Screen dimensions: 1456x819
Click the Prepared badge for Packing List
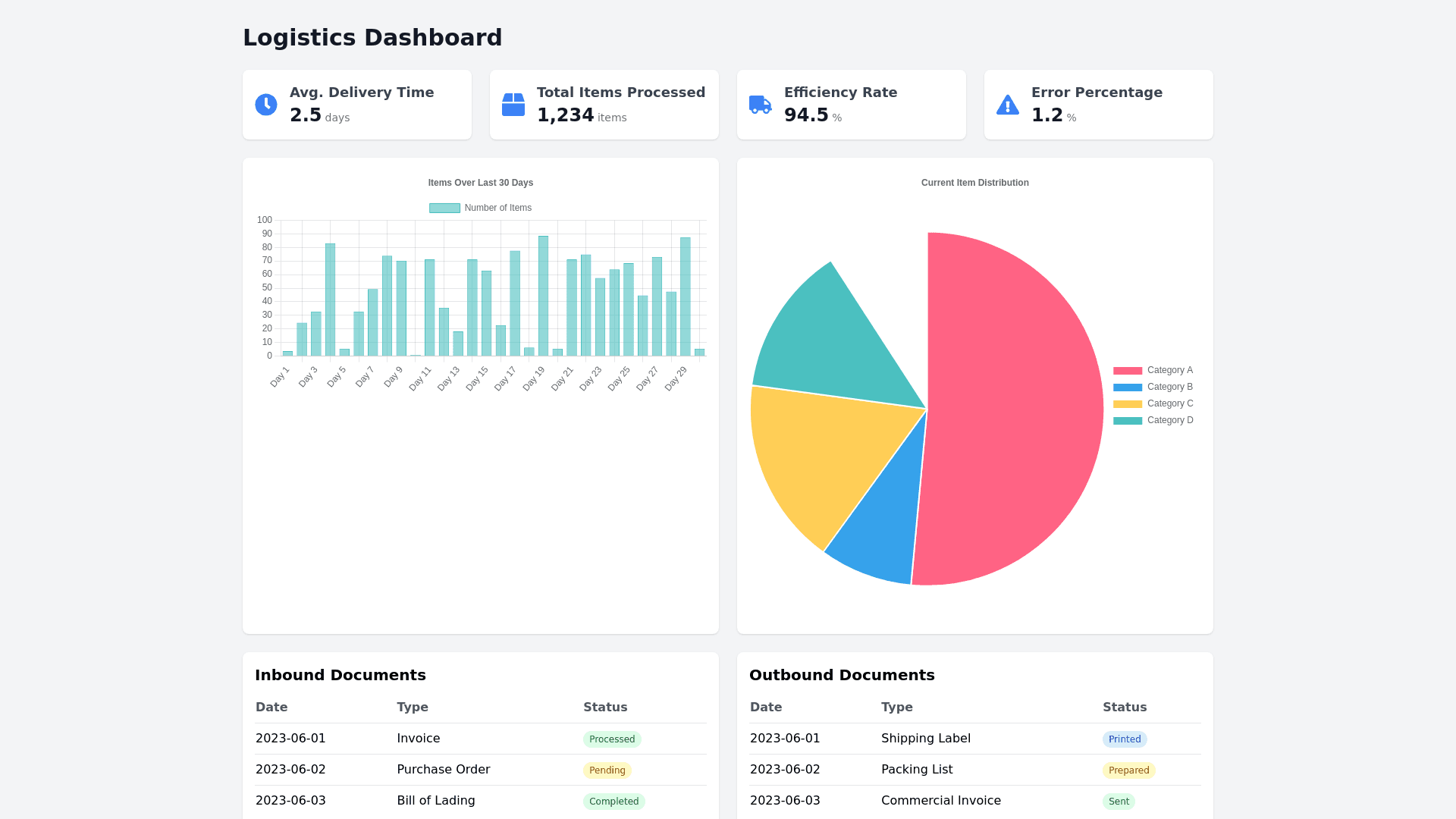coord(1128,770)
